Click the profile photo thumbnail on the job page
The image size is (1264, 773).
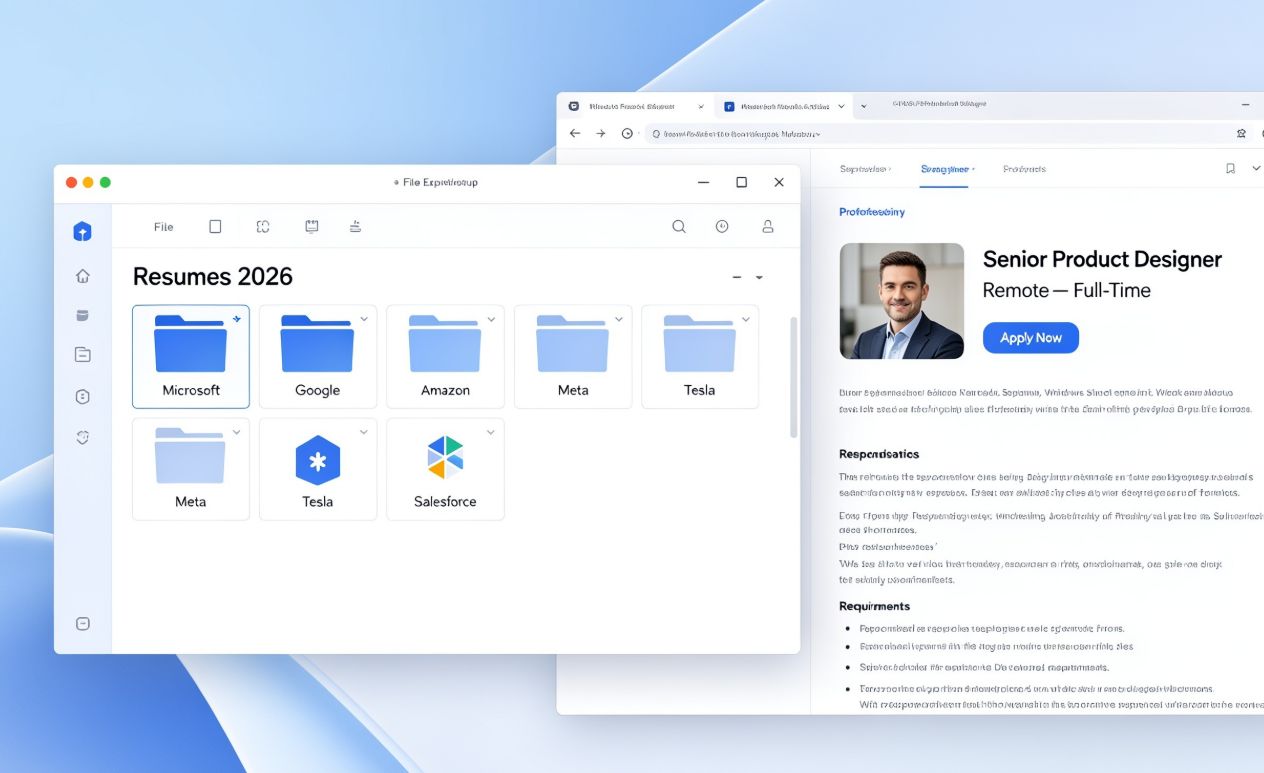(902, 301)
